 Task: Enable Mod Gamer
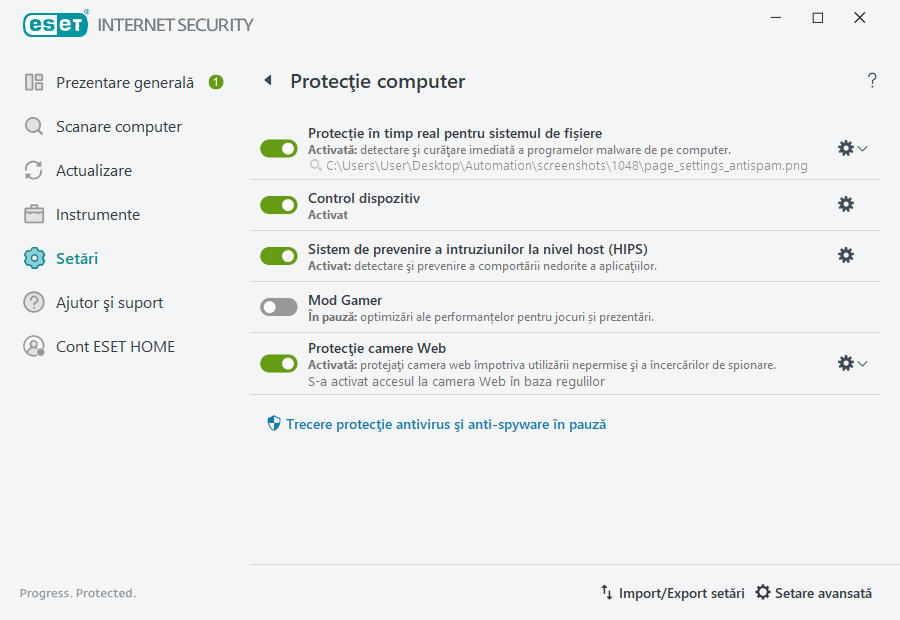coord(278,306)
